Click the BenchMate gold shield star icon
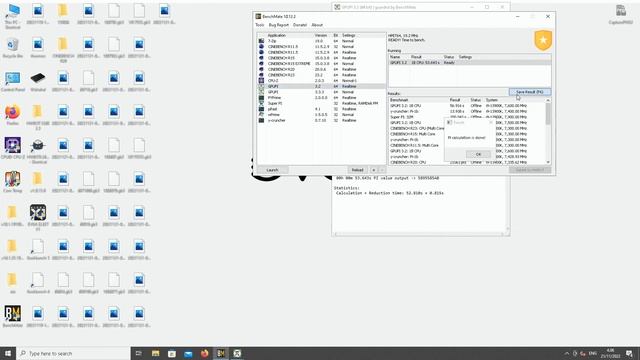Viewport: 640px width, 360px height. (543, 40)
